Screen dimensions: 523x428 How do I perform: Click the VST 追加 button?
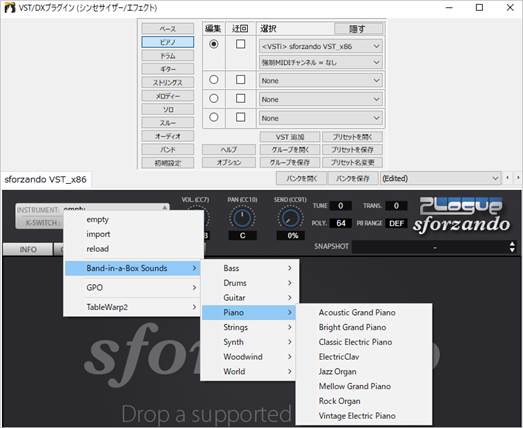coord(290,137)
